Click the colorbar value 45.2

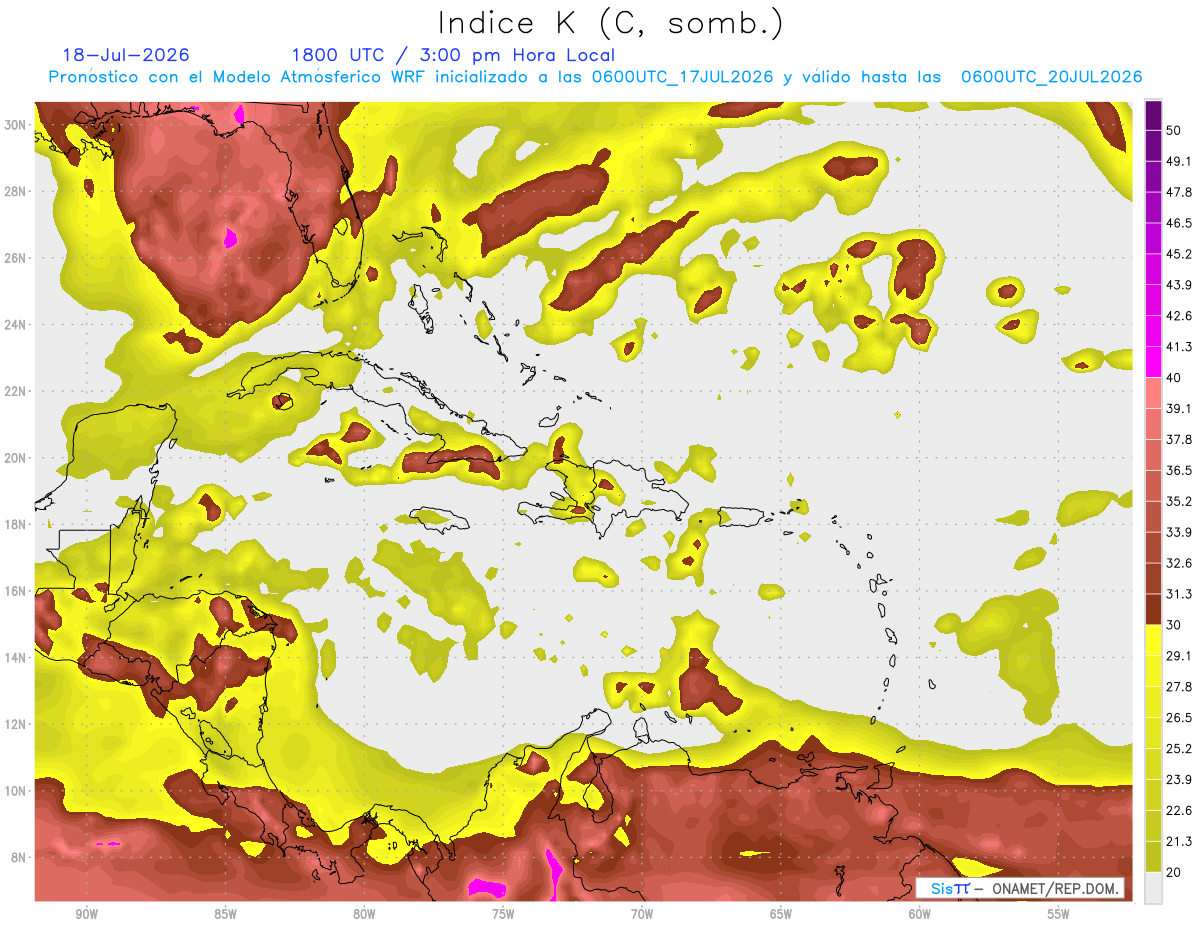point(1179,254)
